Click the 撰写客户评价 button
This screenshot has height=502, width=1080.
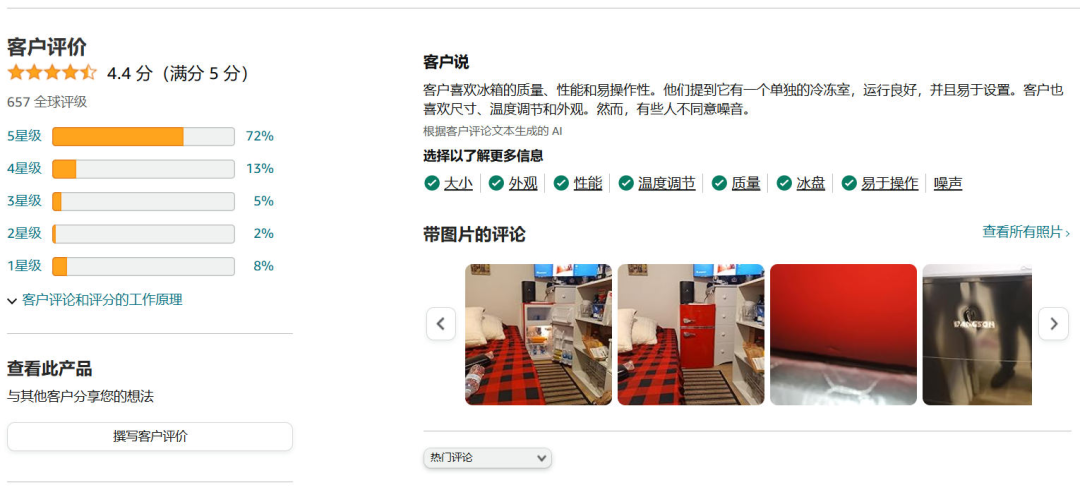tap(150, 437)
